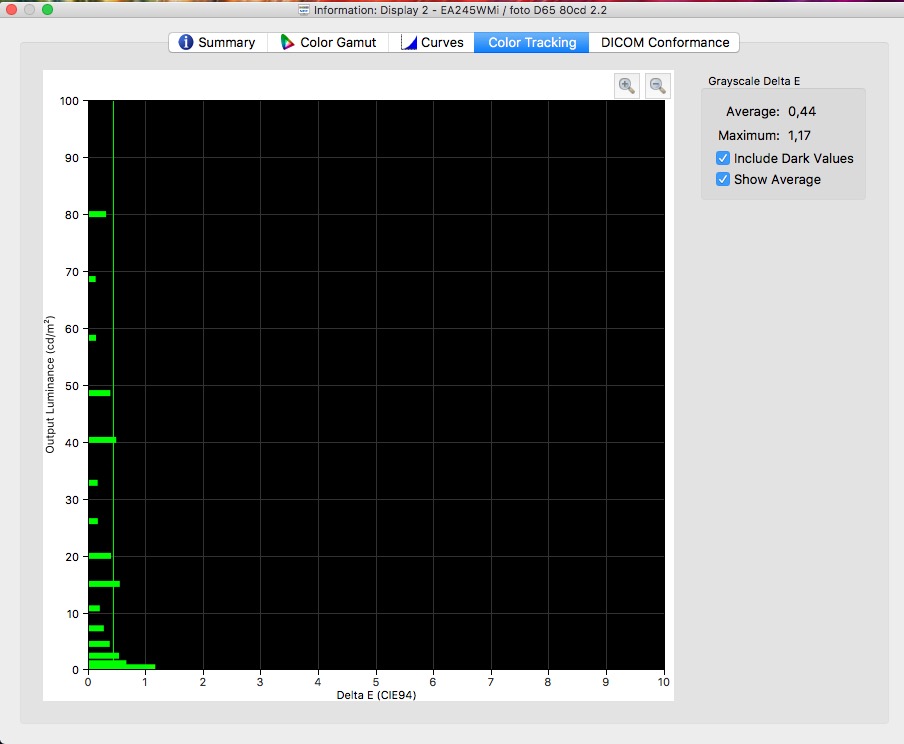Switch to the Color Gamut tab
The width and height of the screenshot is (904, 744).
pyautogui.click(x=328, y=43)
